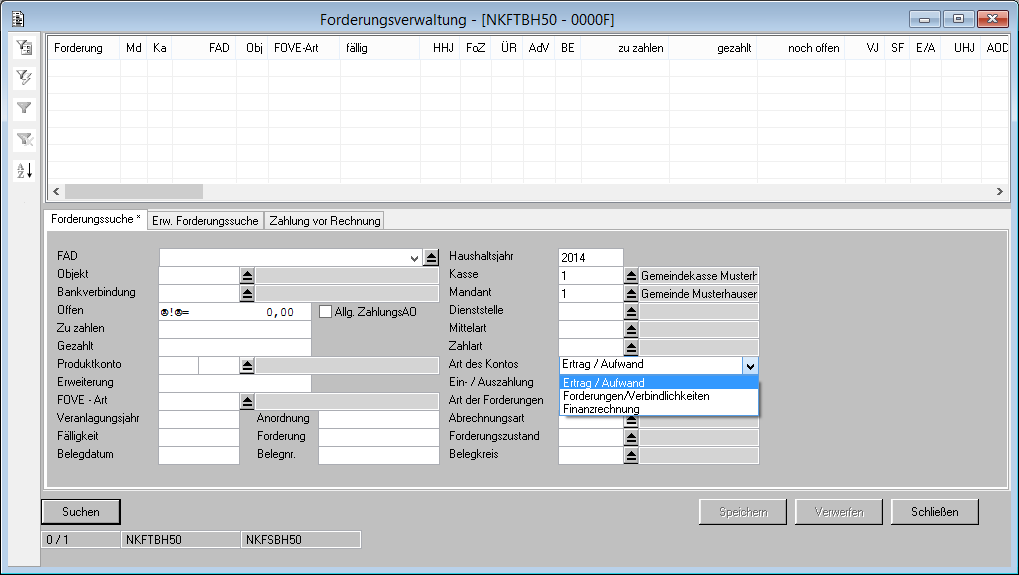This screenshot has width=1019, height=575.
Task: Expand the FAD dropdown list
Action: tap(414, 258)
